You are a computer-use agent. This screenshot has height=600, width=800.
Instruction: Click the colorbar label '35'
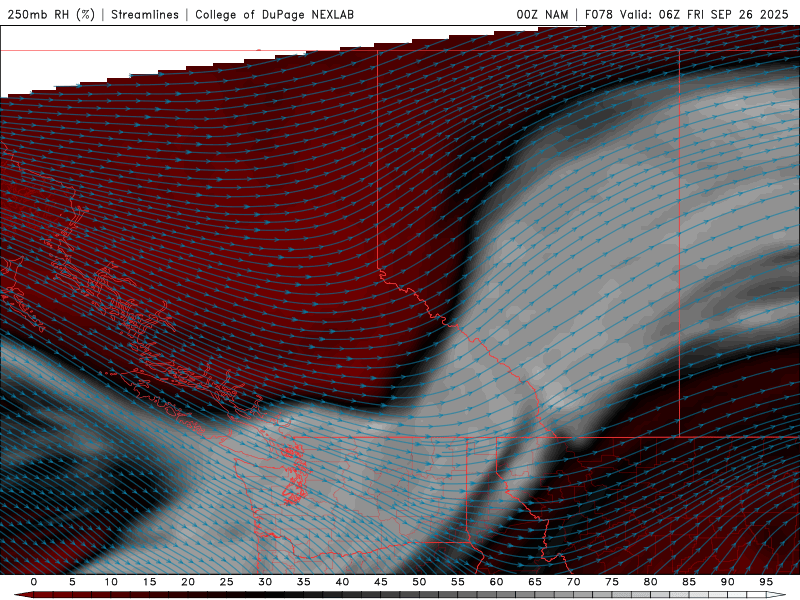(304, 582)
